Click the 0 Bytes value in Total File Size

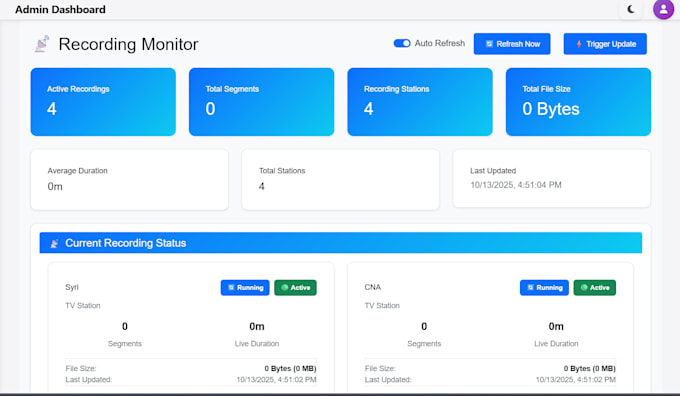(551, 109)
